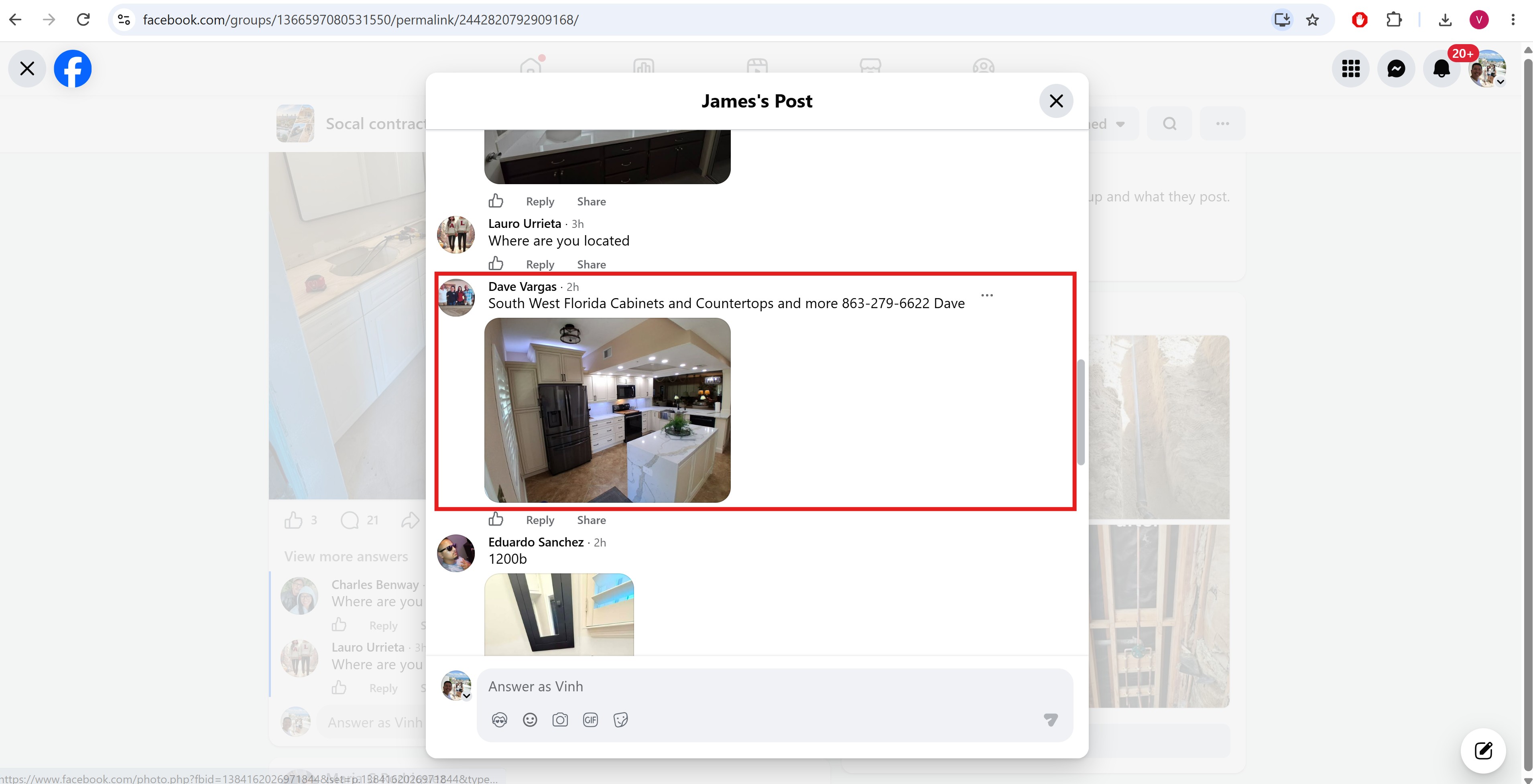The width and height of the screenshot is (1533, 784).
Task: Open site information icon in address bar
Action: click(x=124, y=20)
